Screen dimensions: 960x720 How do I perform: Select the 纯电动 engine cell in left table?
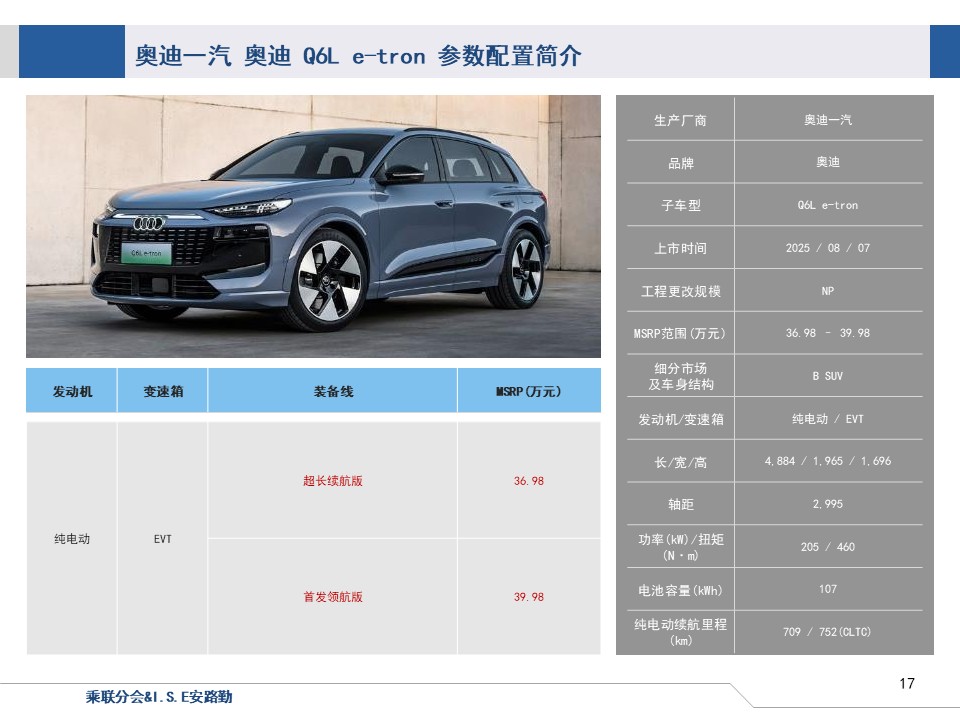pyautogui.click(x=72, y=539)
